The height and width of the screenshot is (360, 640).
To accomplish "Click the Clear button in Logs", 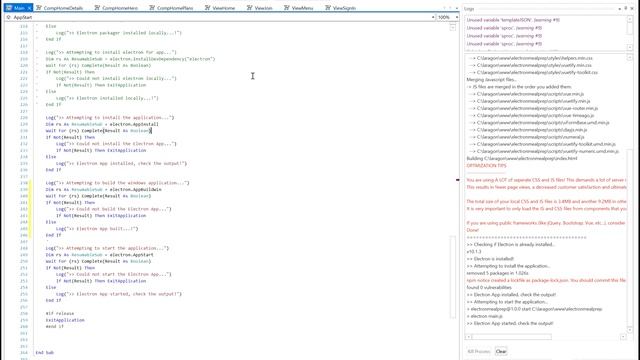I will pos(501,351).
